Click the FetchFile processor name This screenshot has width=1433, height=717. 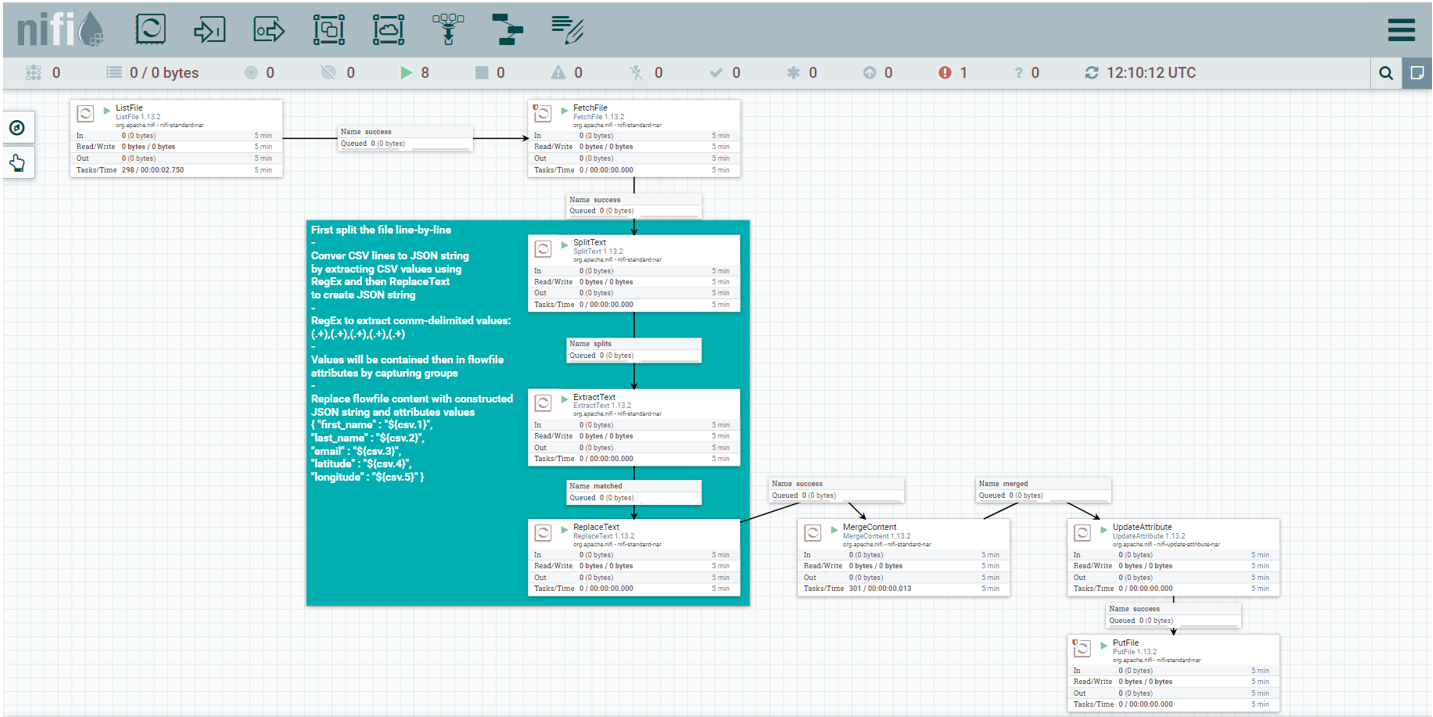pyautogui.click(x=590, y=107)
